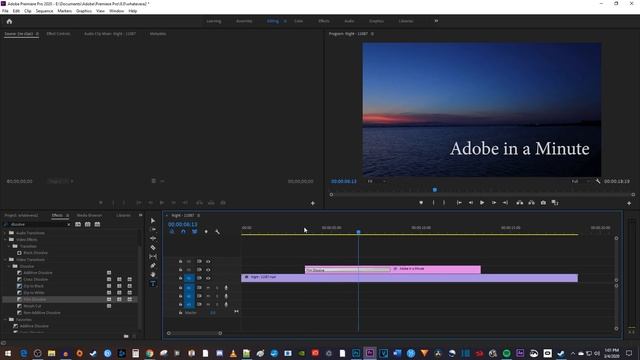This screenshot has height=360, width=640.
Task: Click the Export Frame camera icon
Action: pos(543,203)
